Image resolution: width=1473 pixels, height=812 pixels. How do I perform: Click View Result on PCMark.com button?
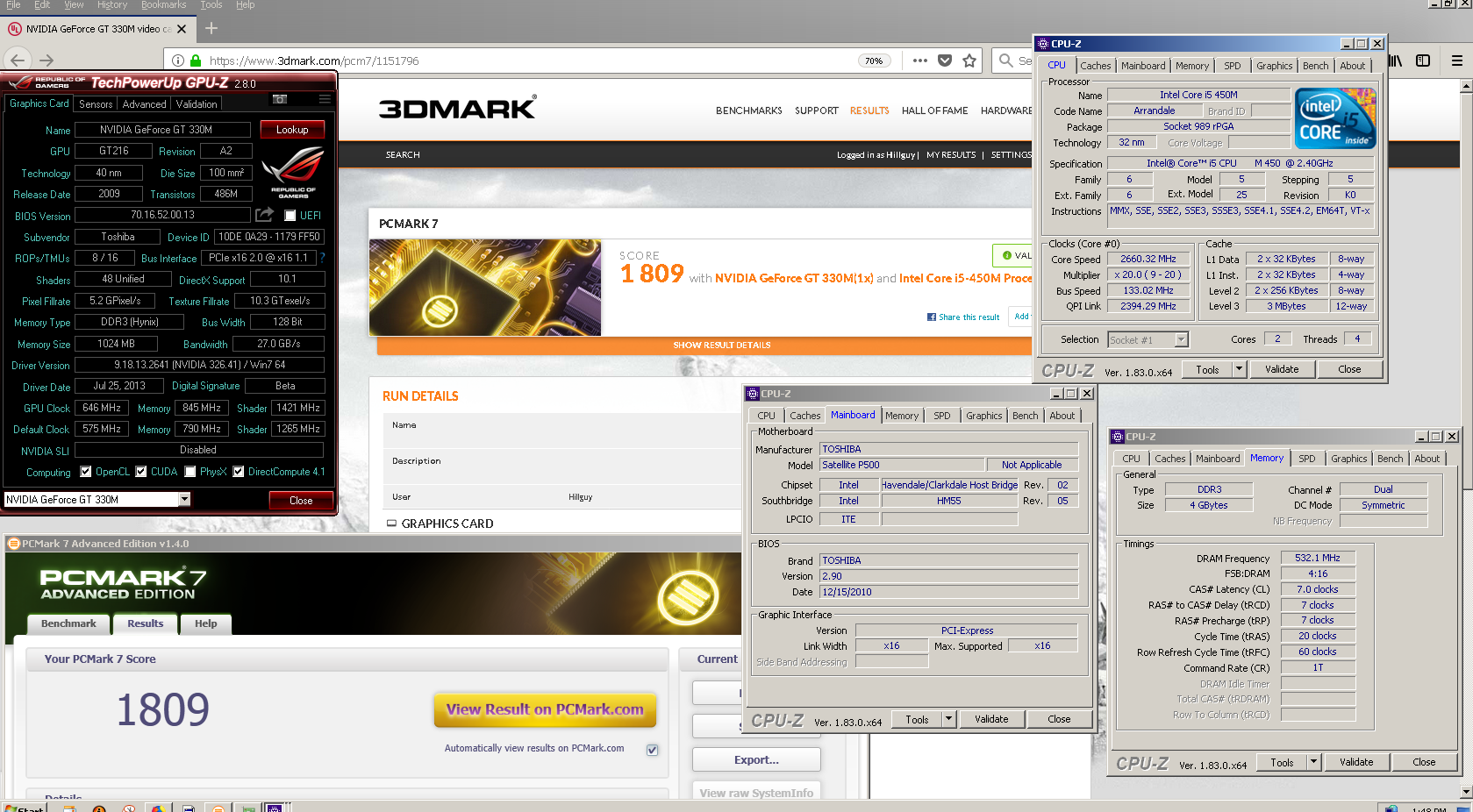pos(545,709)
